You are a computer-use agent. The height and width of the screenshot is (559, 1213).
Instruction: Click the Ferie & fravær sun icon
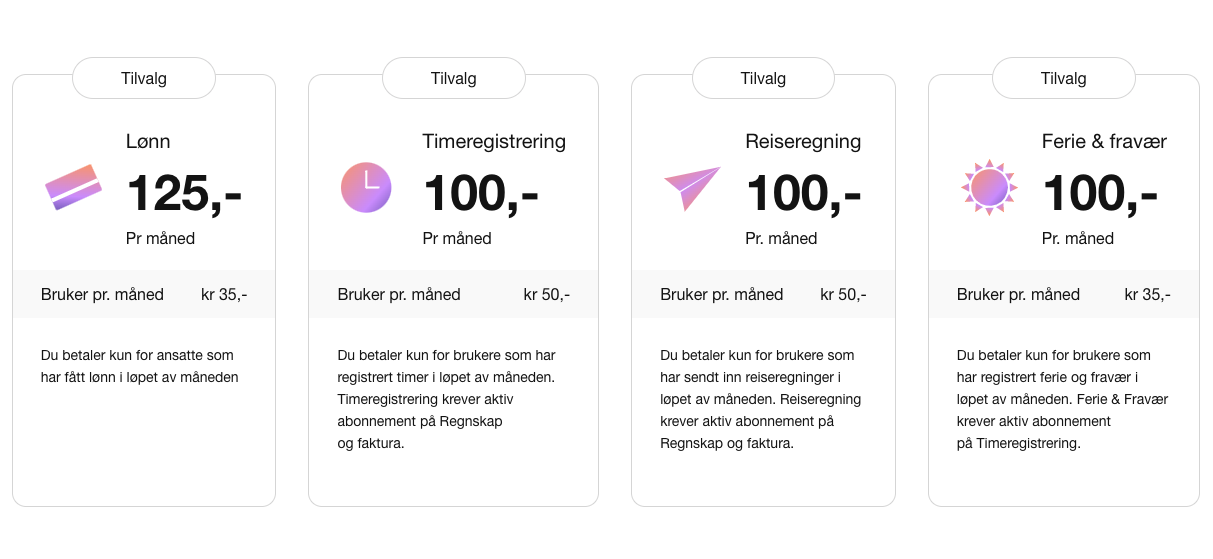989,187
